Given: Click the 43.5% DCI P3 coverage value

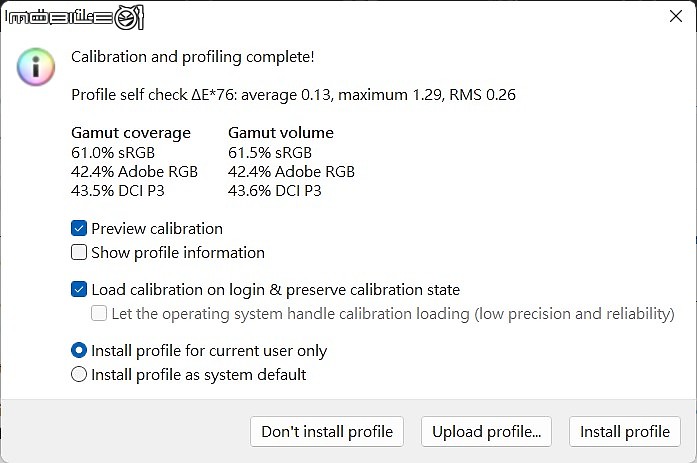Looking at the screenshot, I should pos(118,191).
